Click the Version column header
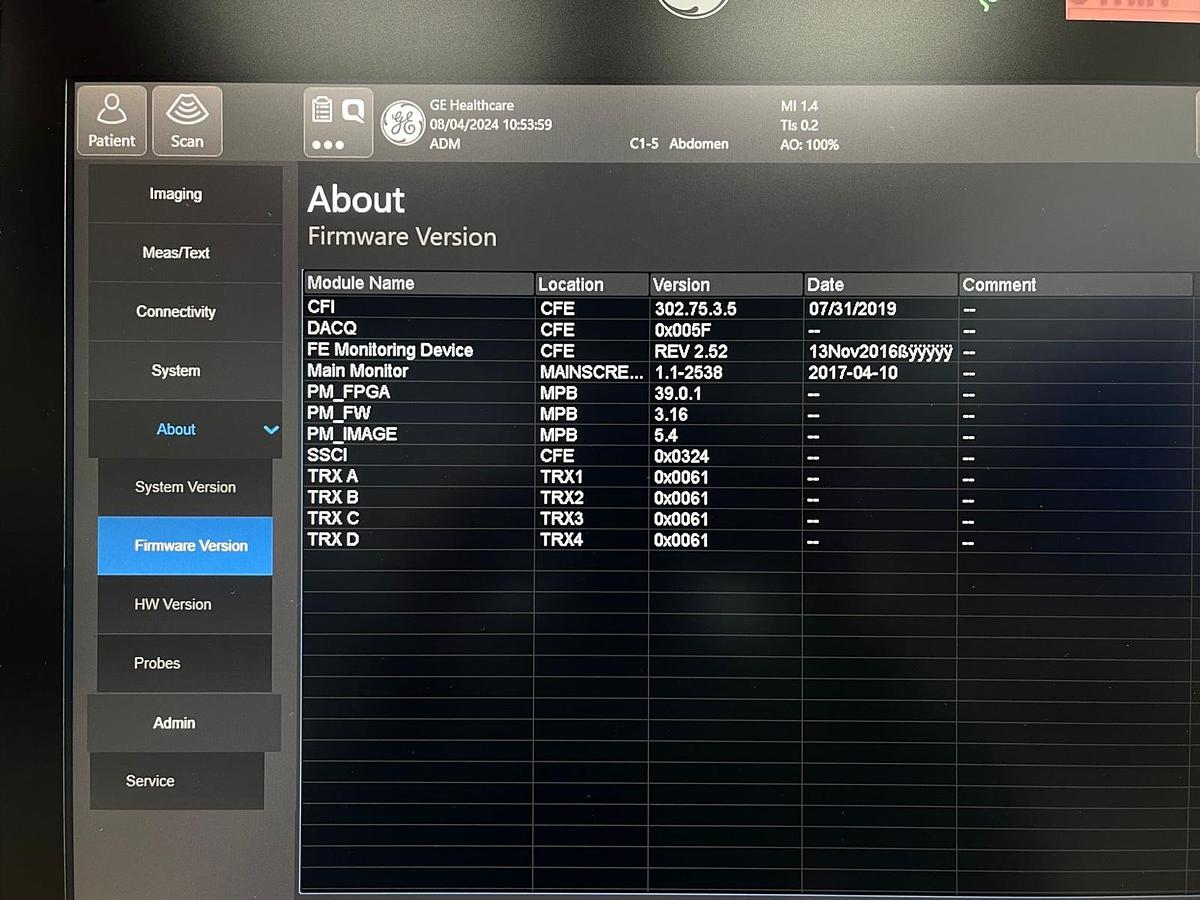1200x900 pixels. coord(681,283)
